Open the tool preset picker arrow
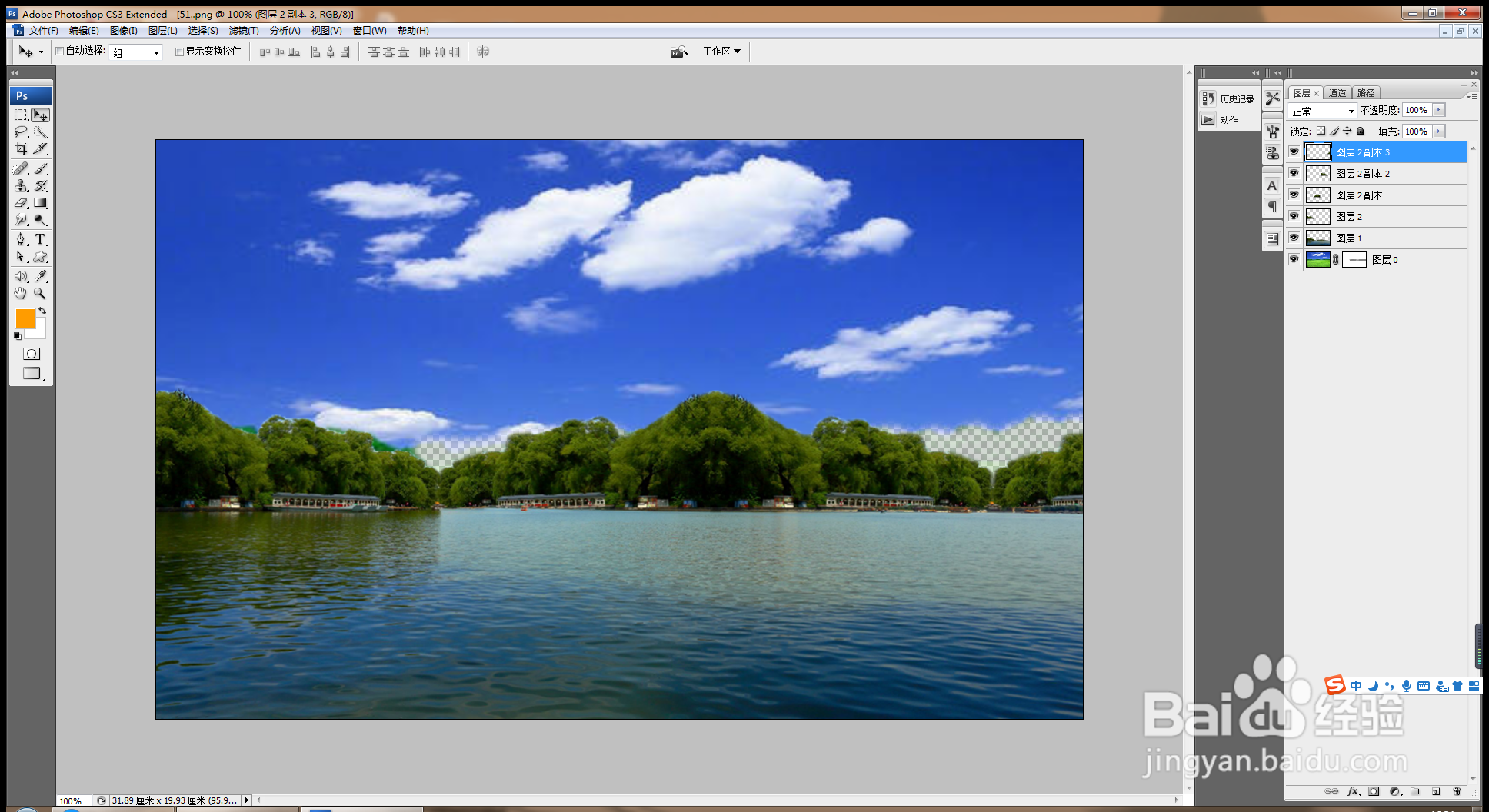This screenshot has height=812, width=1489. [41, 52]
